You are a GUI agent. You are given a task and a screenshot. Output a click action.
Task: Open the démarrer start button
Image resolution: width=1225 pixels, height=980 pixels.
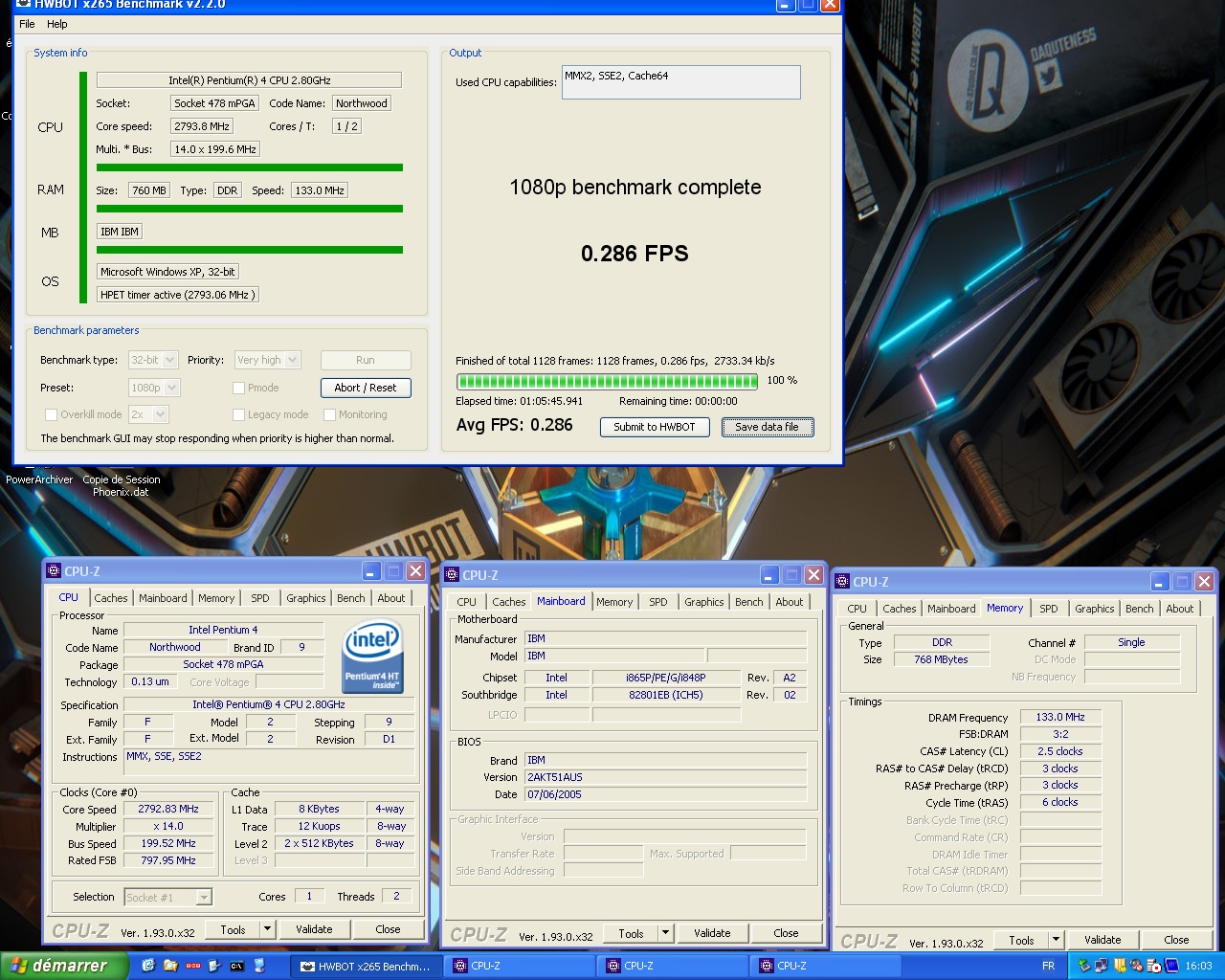tap(64, 966)
